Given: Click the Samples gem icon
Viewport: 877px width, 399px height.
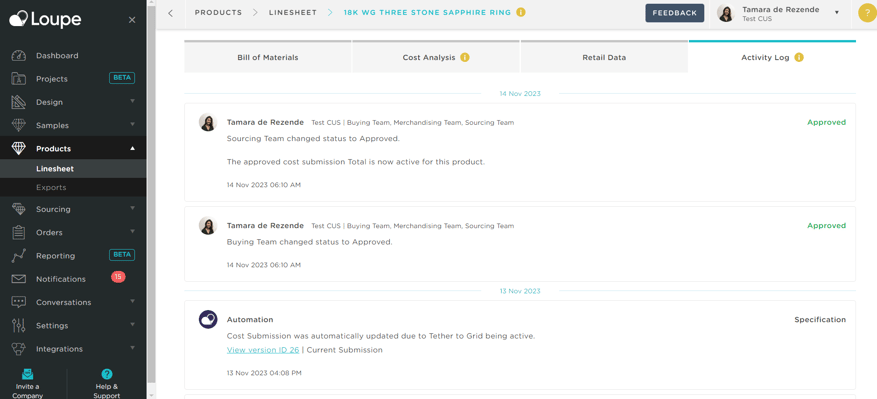Looking at the screenshot, I should pos(18,125).
